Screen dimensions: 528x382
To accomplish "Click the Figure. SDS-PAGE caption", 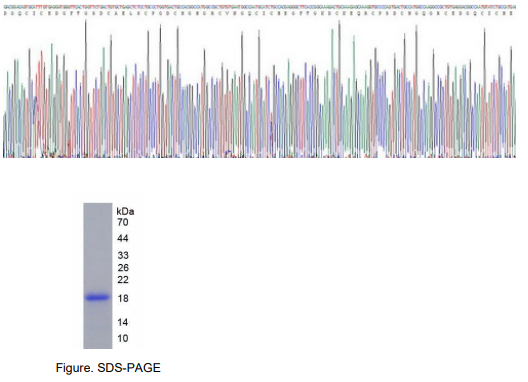I will (x=108, y=368).
